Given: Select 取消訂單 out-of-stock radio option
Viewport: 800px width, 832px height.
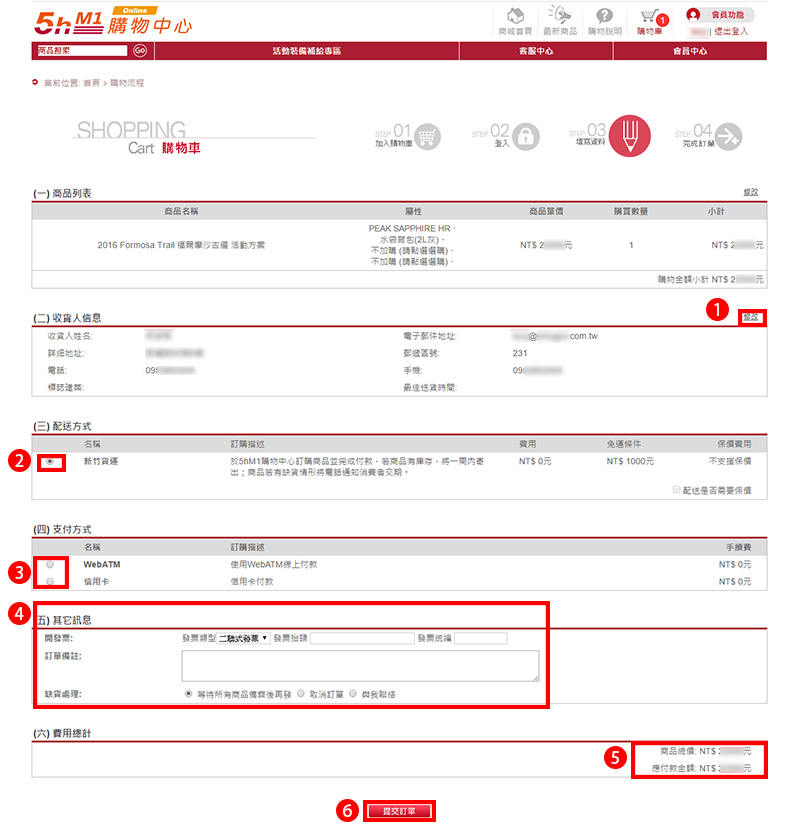Looking at the screenshot, I should tap(300, 692).
